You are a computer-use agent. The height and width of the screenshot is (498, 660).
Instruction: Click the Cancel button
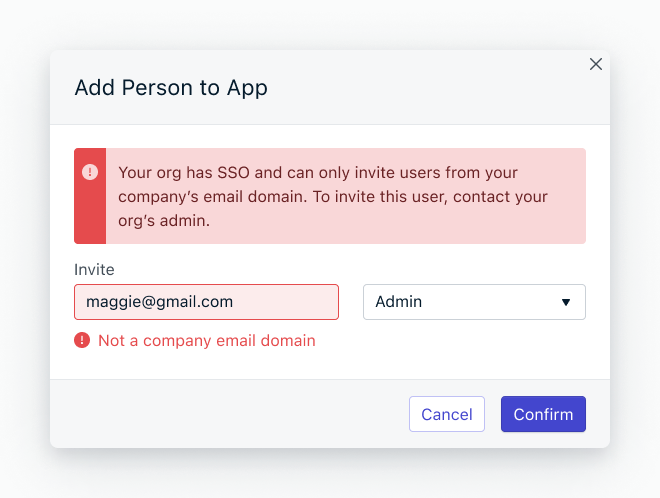click(x=447, y=414)
